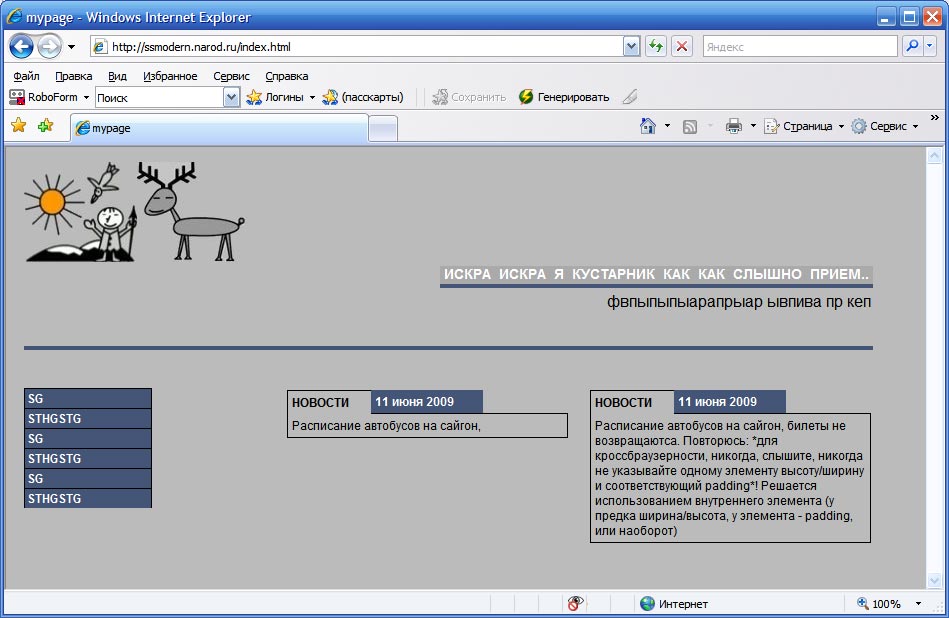949x618 pixels.
Task: Click the second STHGSTG sidebar menu item
Action: point(88,458)
